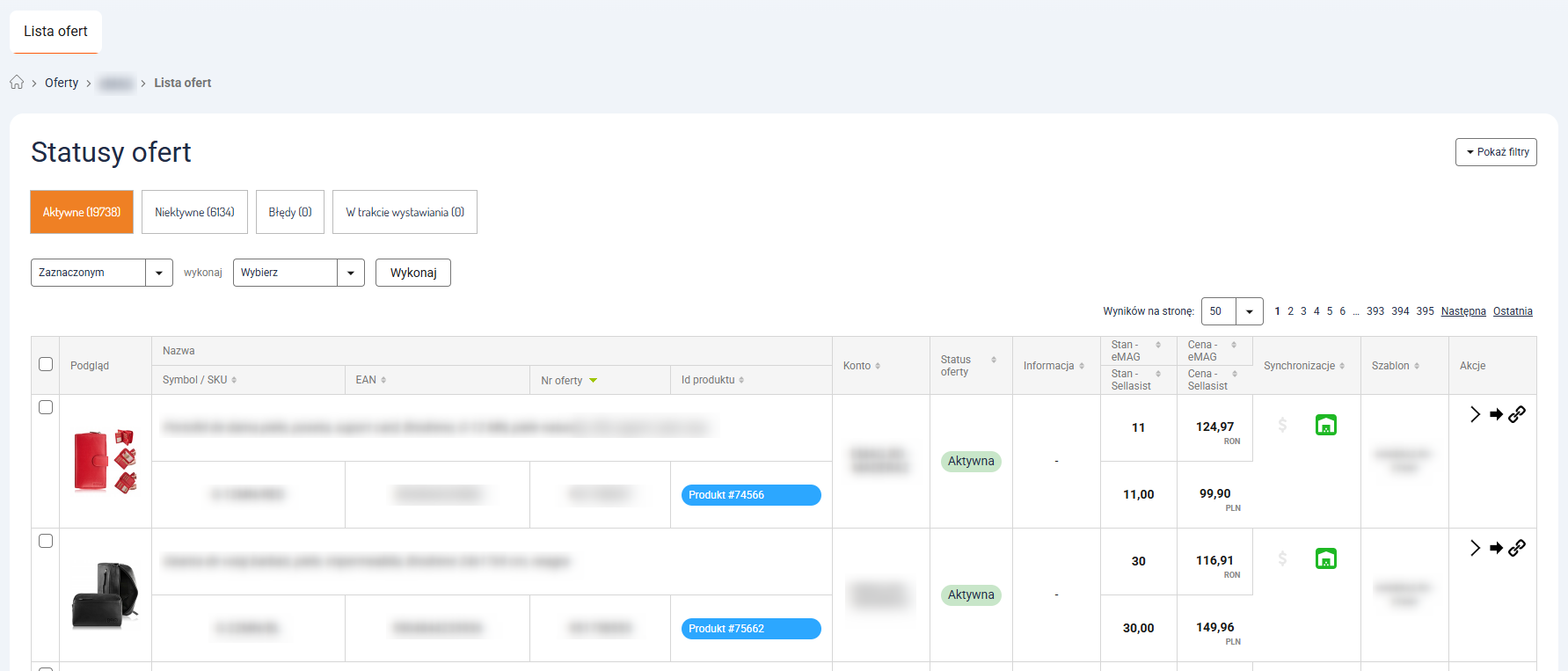Open the Produkt #74566 badge
Screen dimensions: 1568x671
pyautogui.click(x=750, y=495)
